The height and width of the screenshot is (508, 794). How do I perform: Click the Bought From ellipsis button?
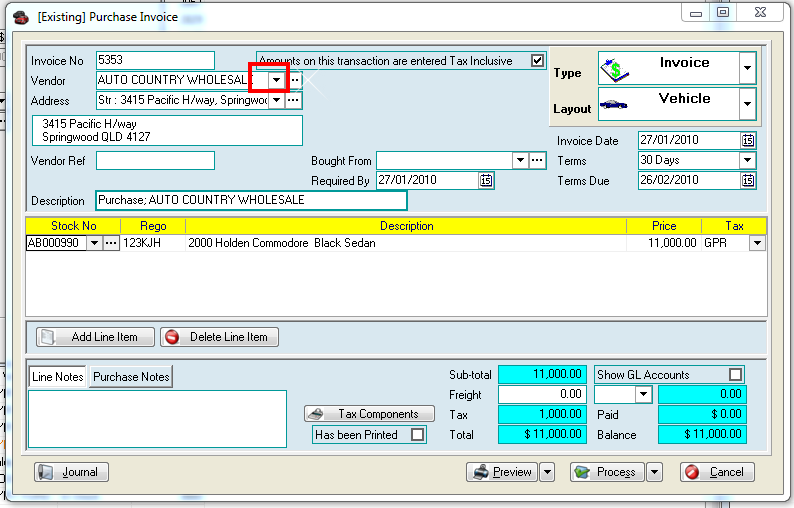pyautogui.click(x=537, y=161)
